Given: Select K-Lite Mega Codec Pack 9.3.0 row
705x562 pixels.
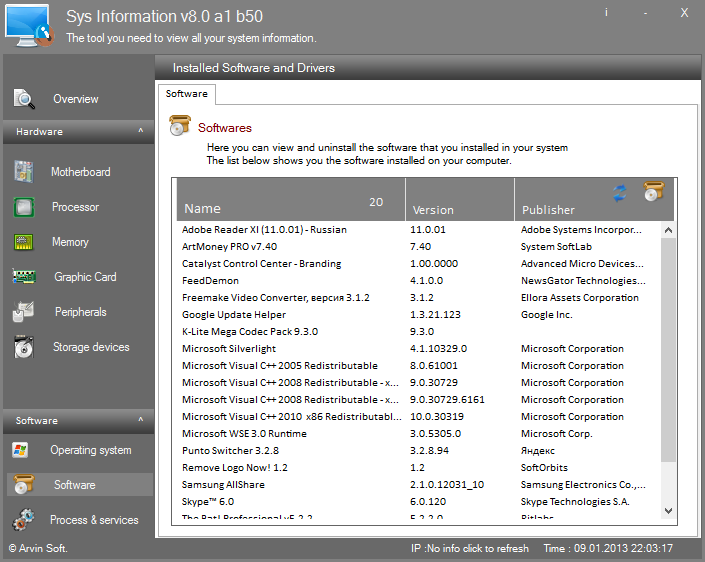Looking at the screenshot, I should coord(420,332).
